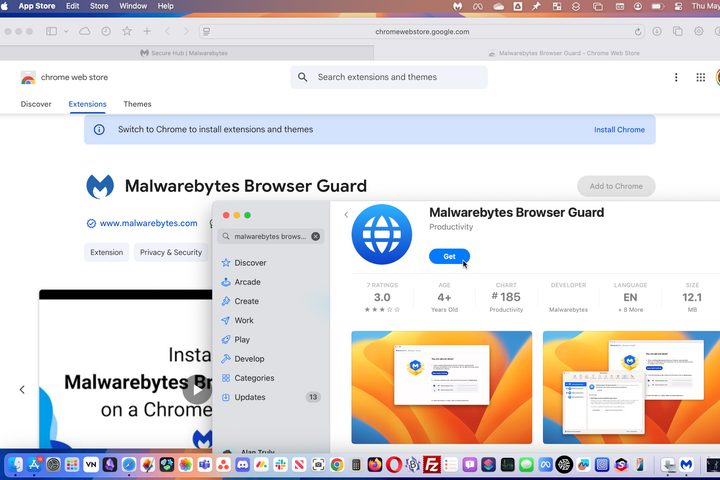Open new tab with plus icon in Safari
The image size is (720, 480).
coord(147,31)
